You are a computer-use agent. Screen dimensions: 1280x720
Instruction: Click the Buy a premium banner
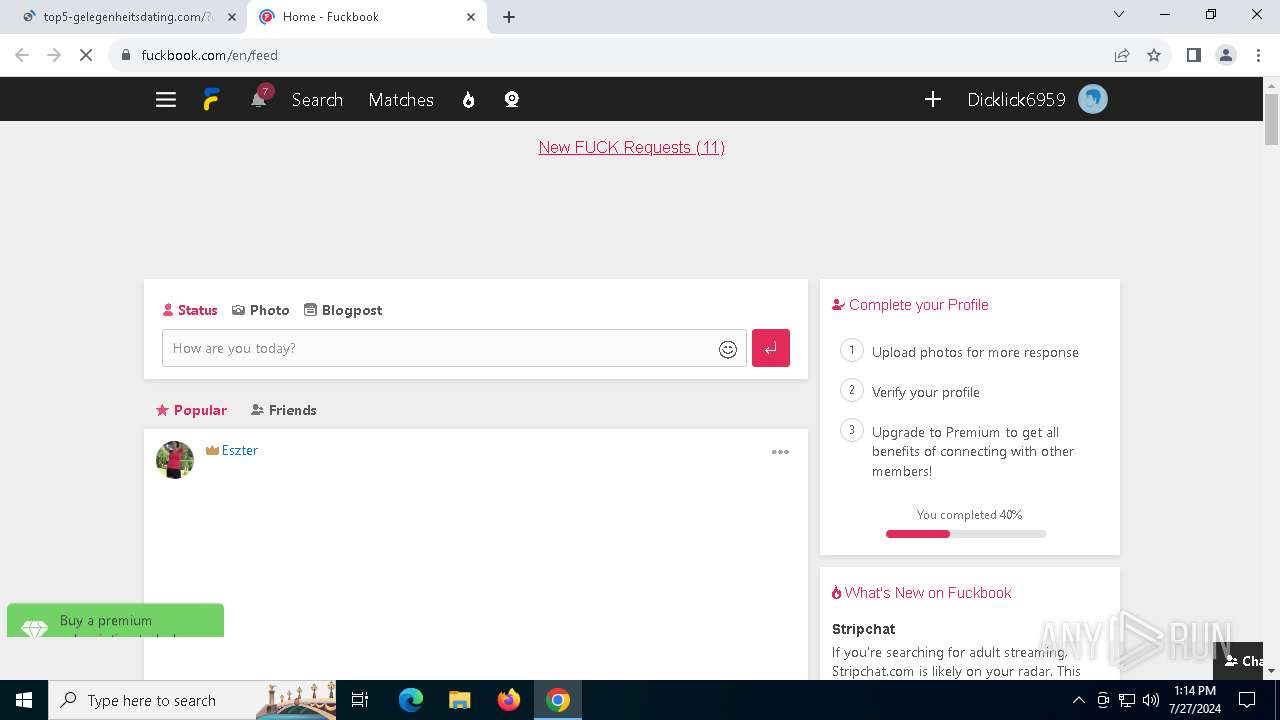(115, 620)
